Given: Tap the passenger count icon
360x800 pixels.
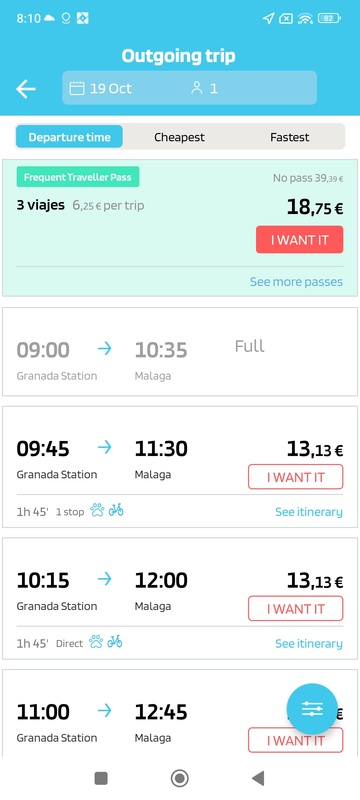Looking at the screenshot, I should [x=197, y=88].
